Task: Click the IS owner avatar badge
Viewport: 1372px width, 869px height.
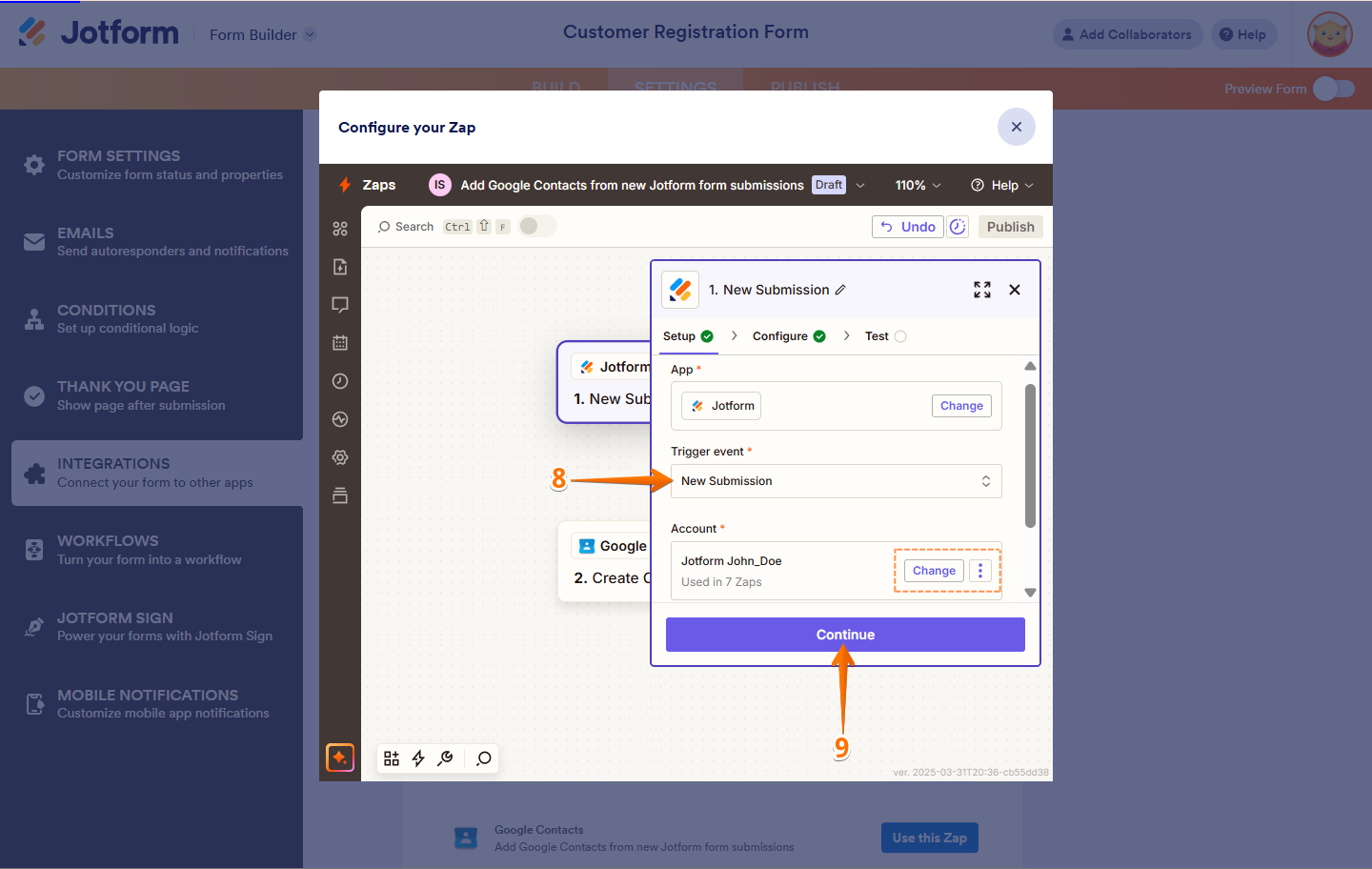Action: 439,185
